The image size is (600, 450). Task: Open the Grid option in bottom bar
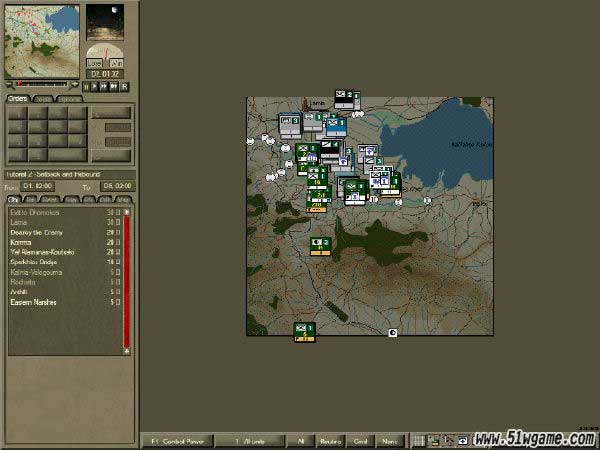click(360, 441)
